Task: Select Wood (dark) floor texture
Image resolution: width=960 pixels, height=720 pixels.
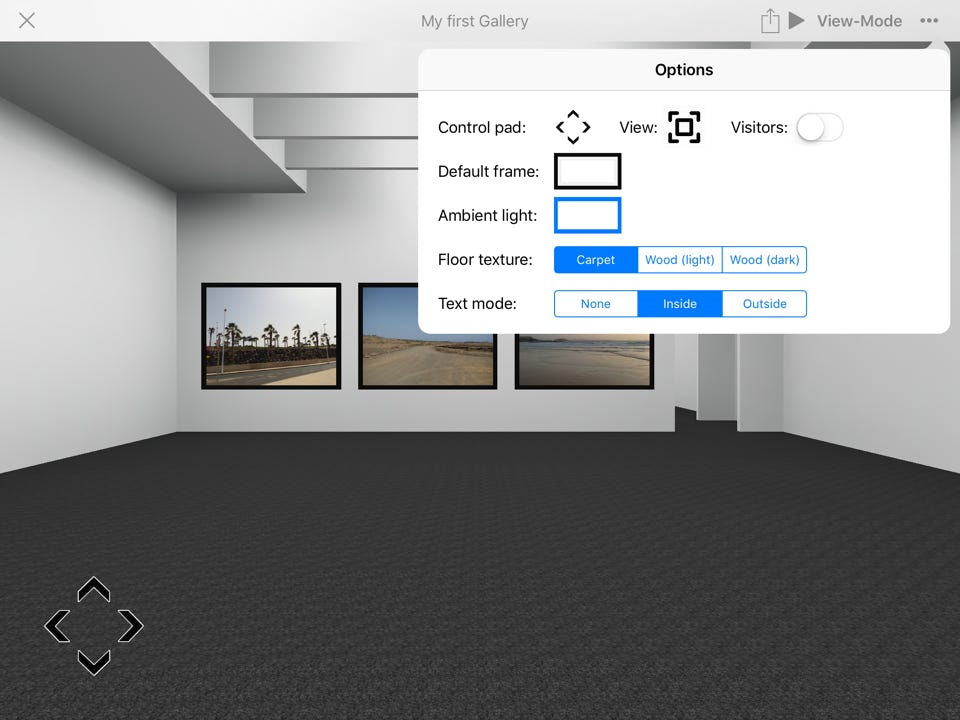Action: [x=764, y=260]
